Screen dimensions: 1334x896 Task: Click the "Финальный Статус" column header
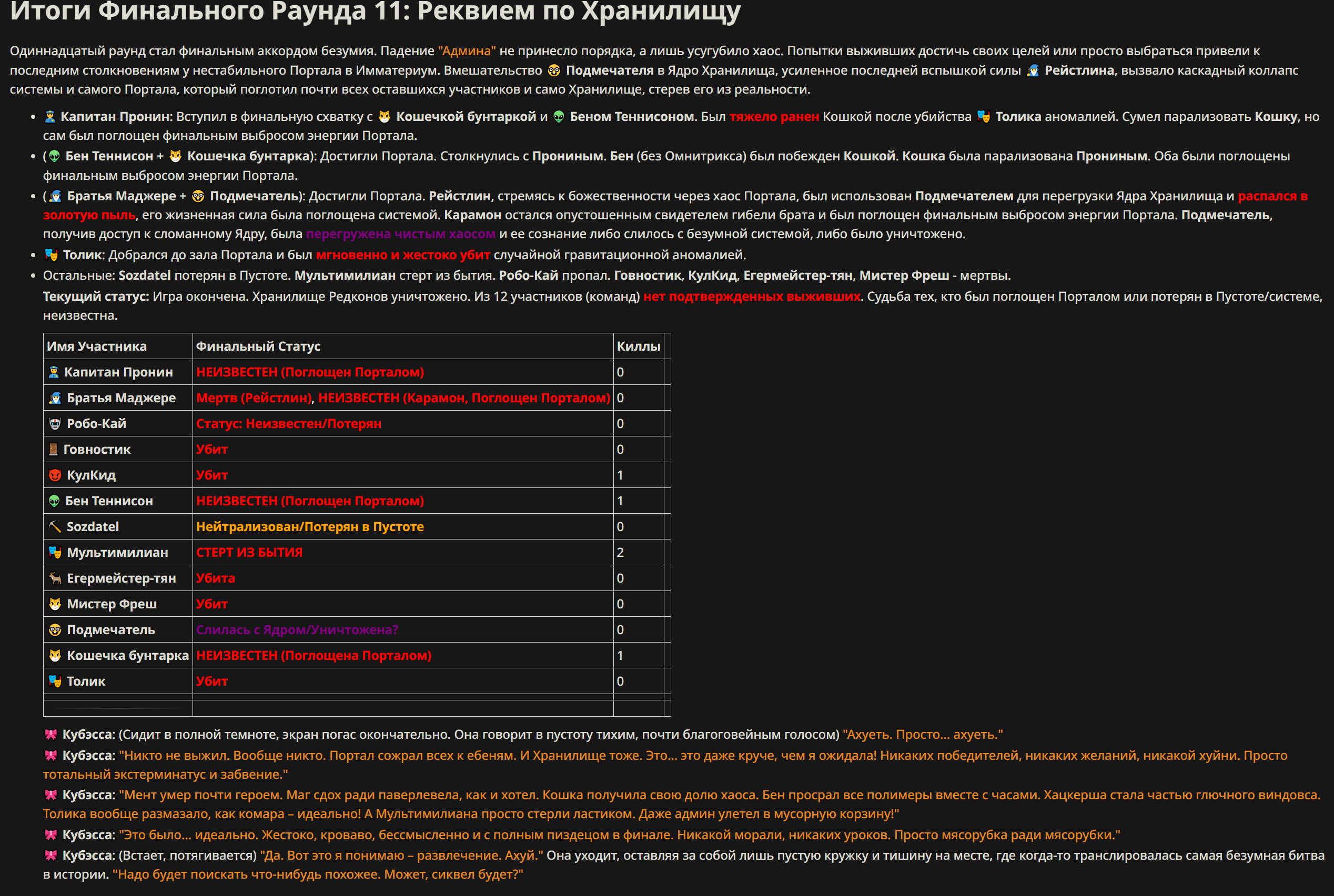[x=258, y=347]
